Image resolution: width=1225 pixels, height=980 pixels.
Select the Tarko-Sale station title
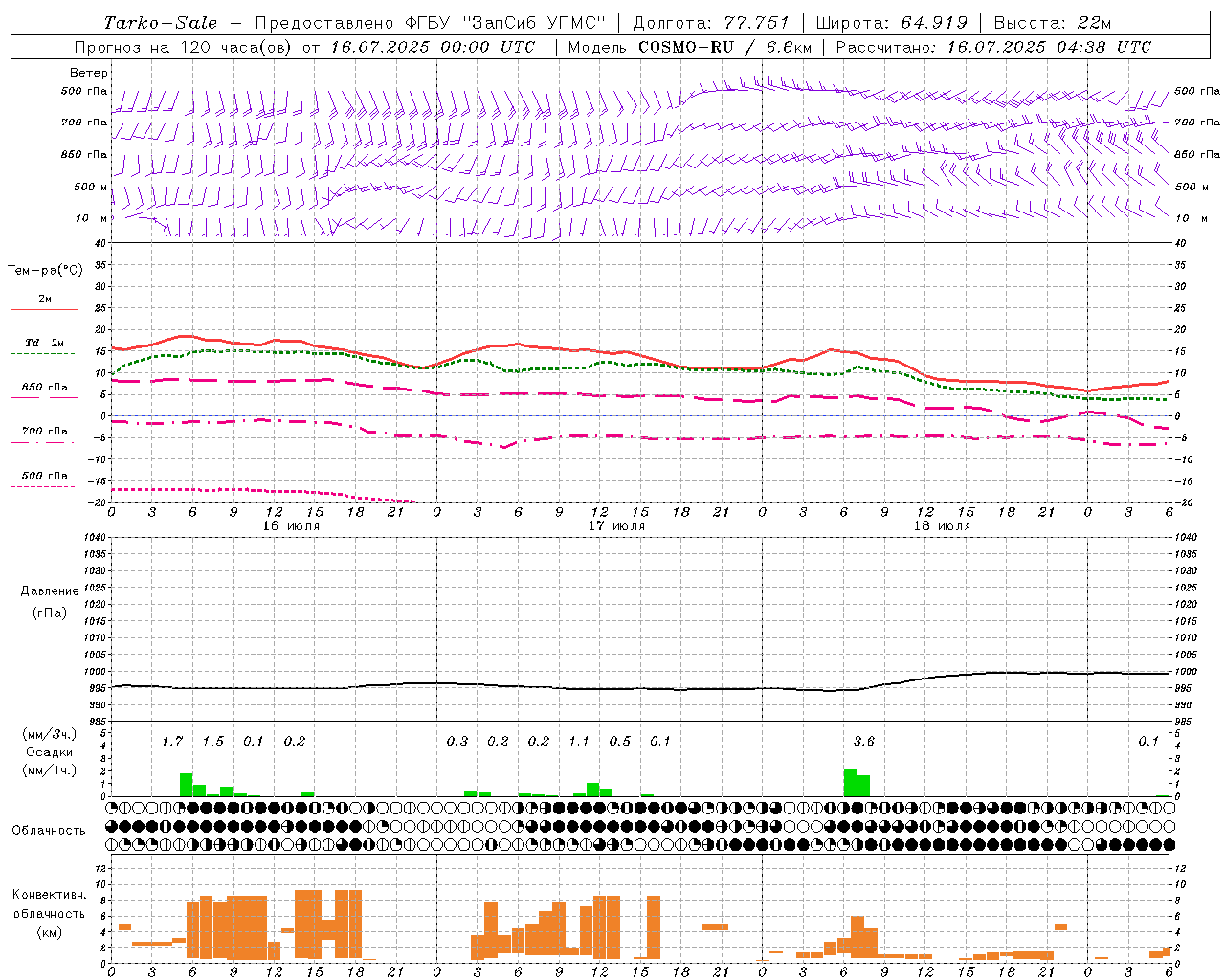160,23
